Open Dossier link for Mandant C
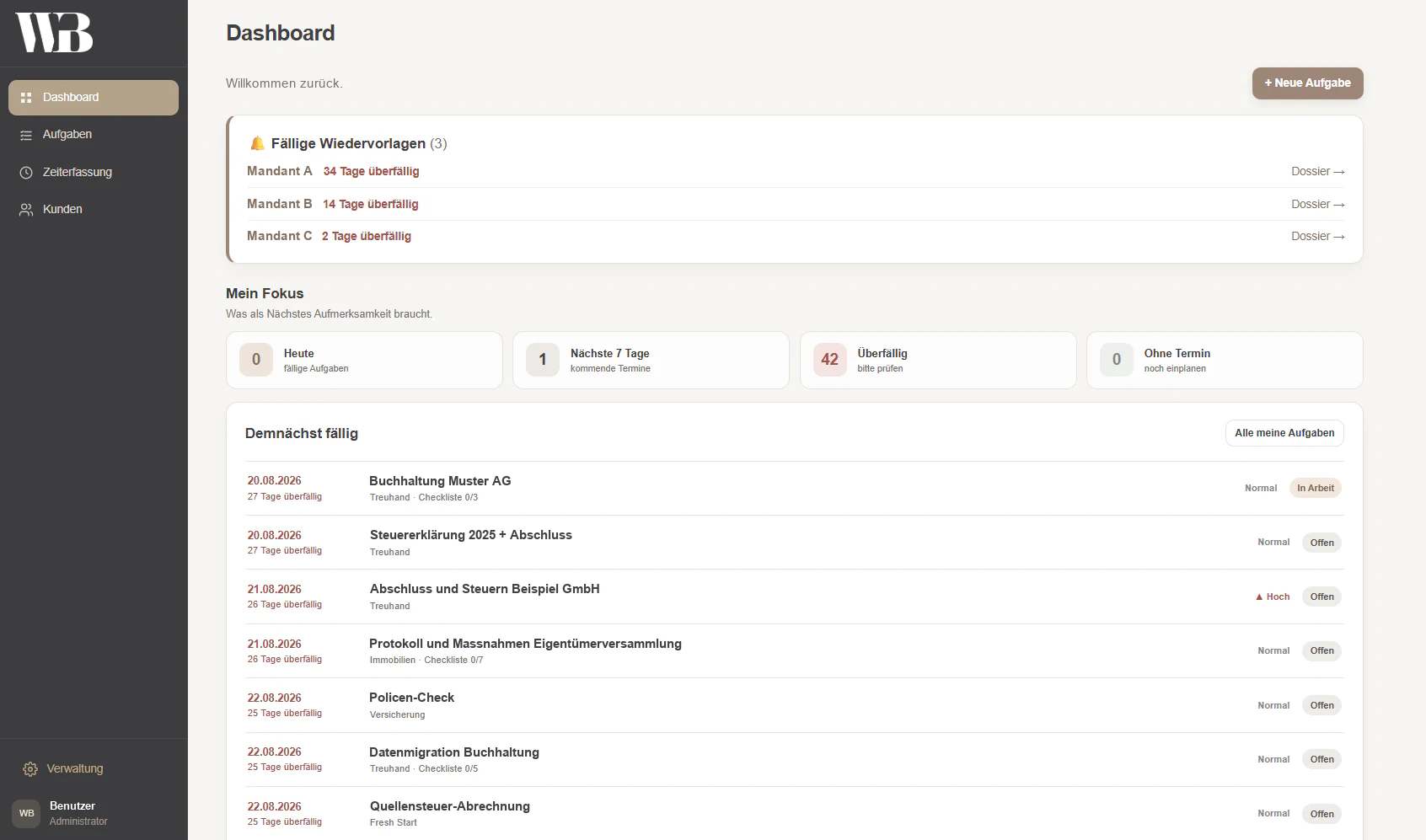 click(x=1317, y=237)
